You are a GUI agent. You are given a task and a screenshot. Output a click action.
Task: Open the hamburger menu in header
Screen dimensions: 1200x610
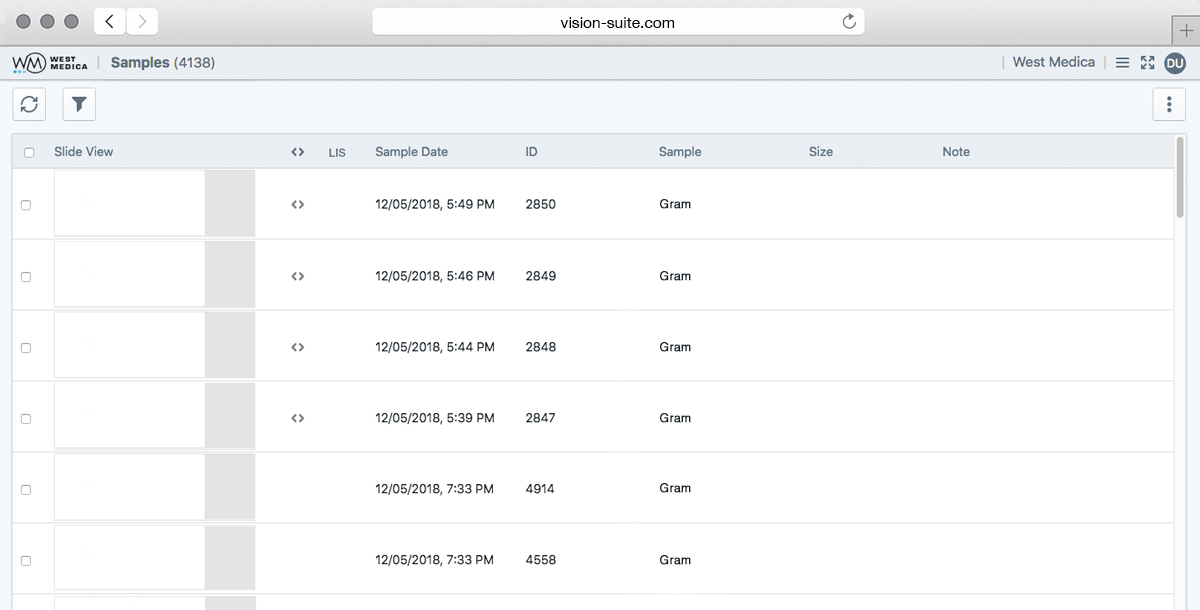pos(1122,63)
